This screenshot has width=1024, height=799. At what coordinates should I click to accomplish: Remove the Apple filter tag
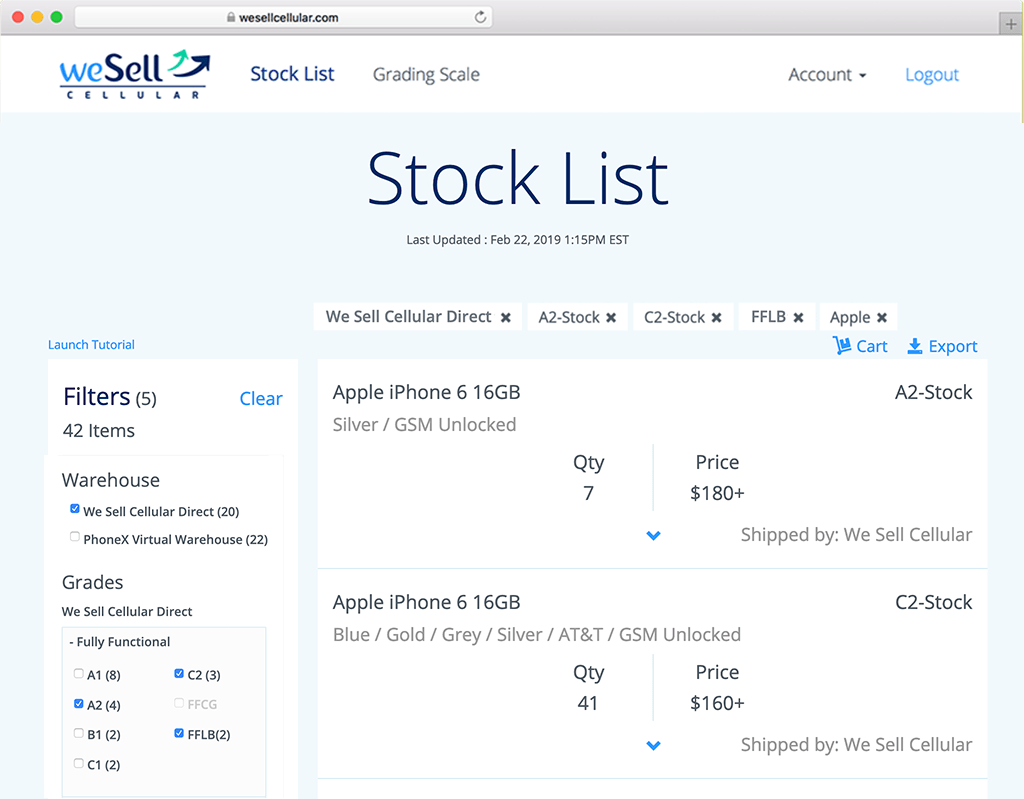click(x=882, y=318)
